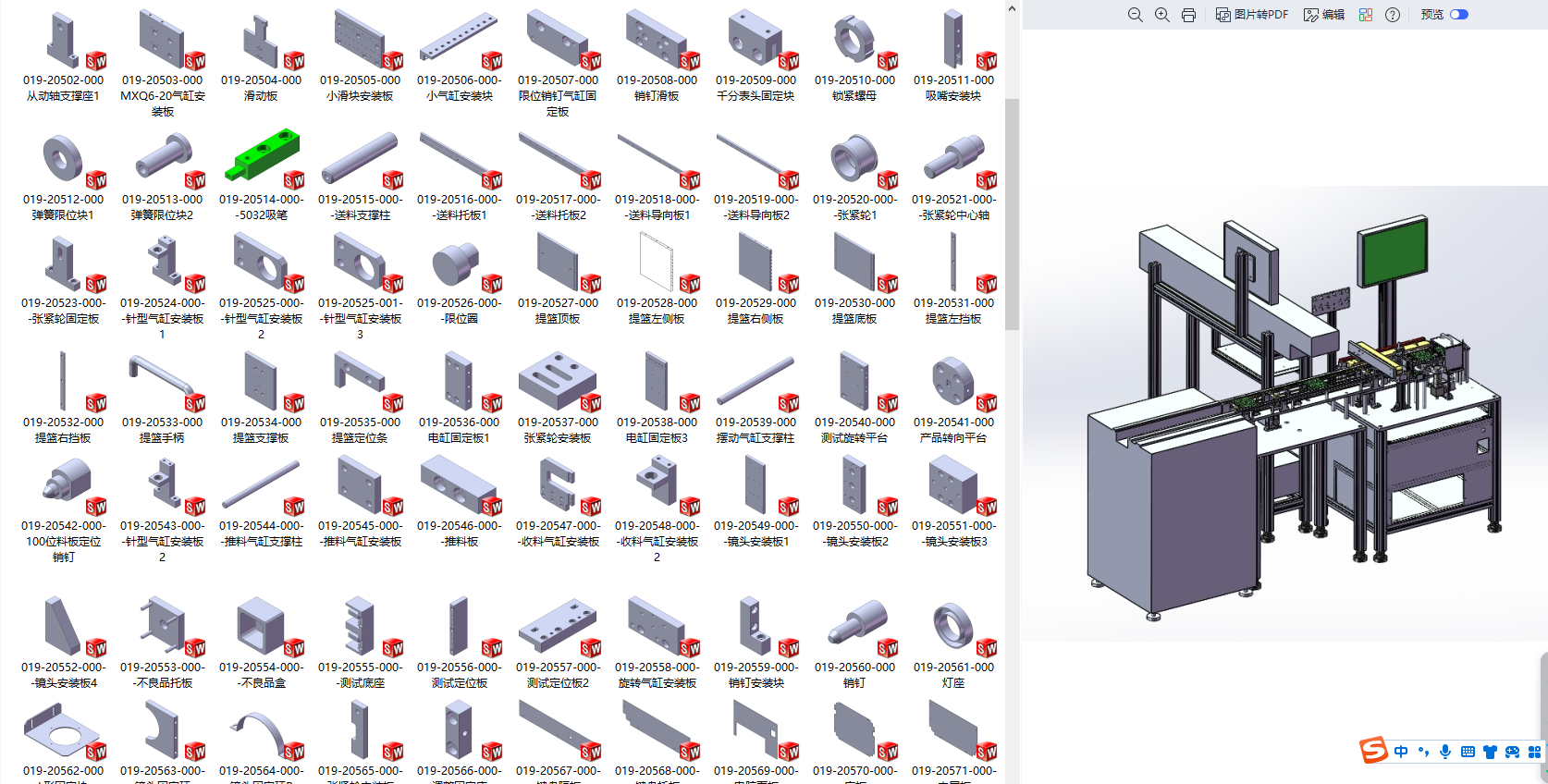Viewport: 1548px width, 784px height.
Task: Toggle punctuation mode in input bar
Action: [x=1423, y=752]
